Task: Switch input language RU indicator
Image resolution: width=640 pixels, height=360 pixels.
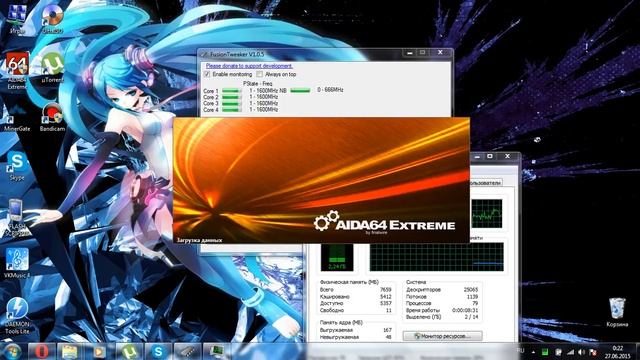Action: 520,351
